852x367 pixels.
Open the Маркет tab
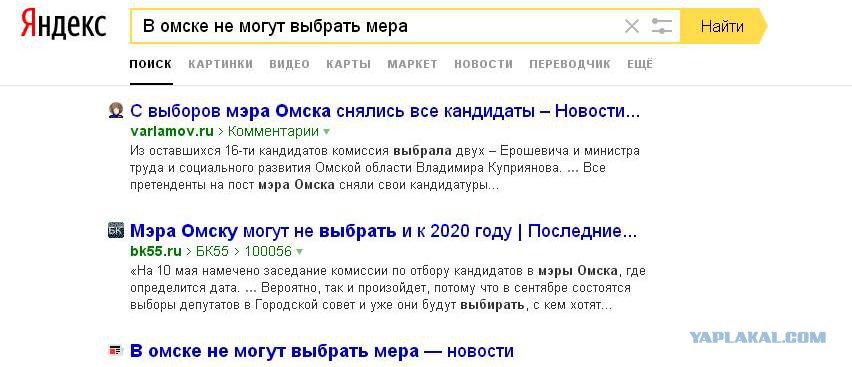[x=412, y=64]
